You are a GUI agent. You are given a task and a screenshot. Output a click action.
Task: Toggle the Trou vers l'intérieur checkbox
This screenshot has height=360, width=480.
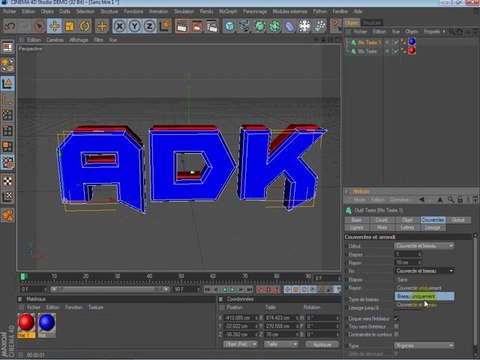[x=396, y=326]
